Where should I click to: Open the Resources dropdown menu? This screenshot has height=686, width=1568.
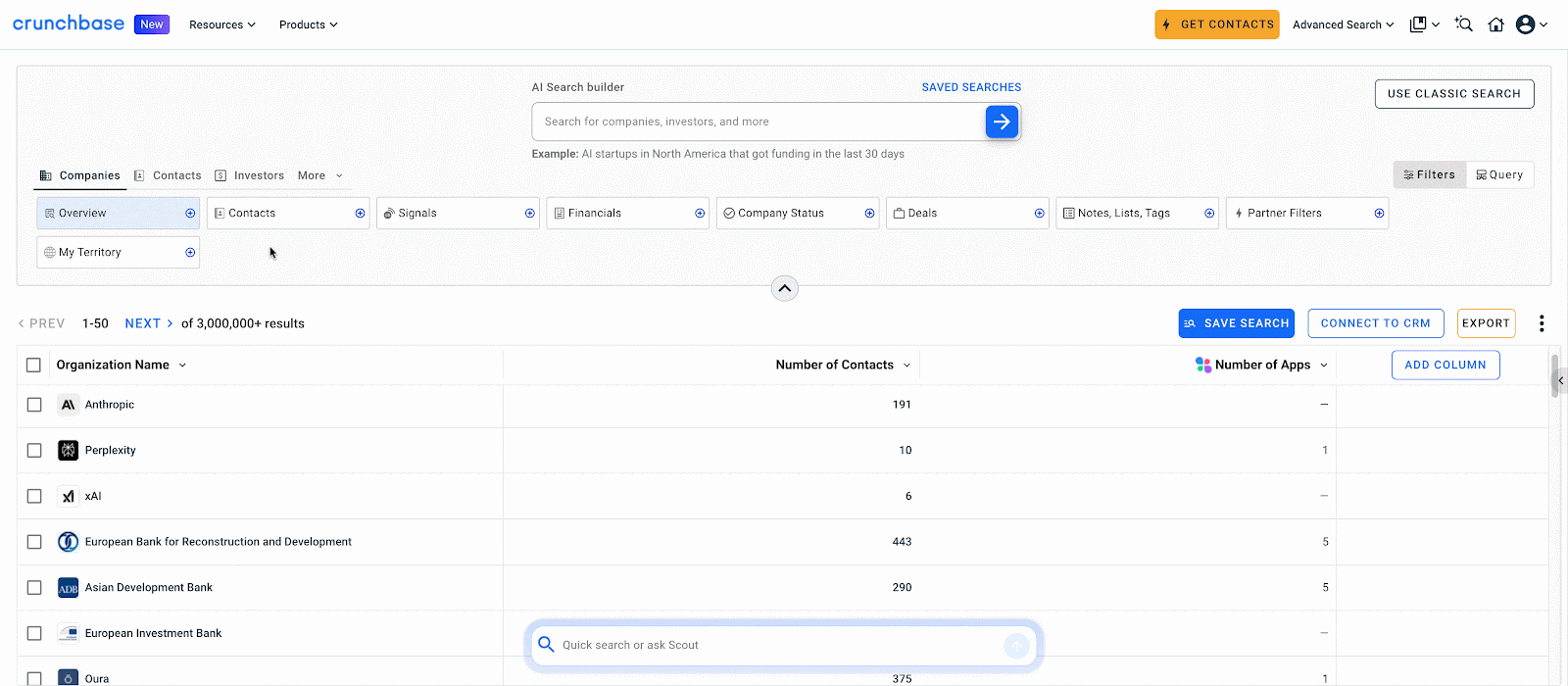pos(222,24)
